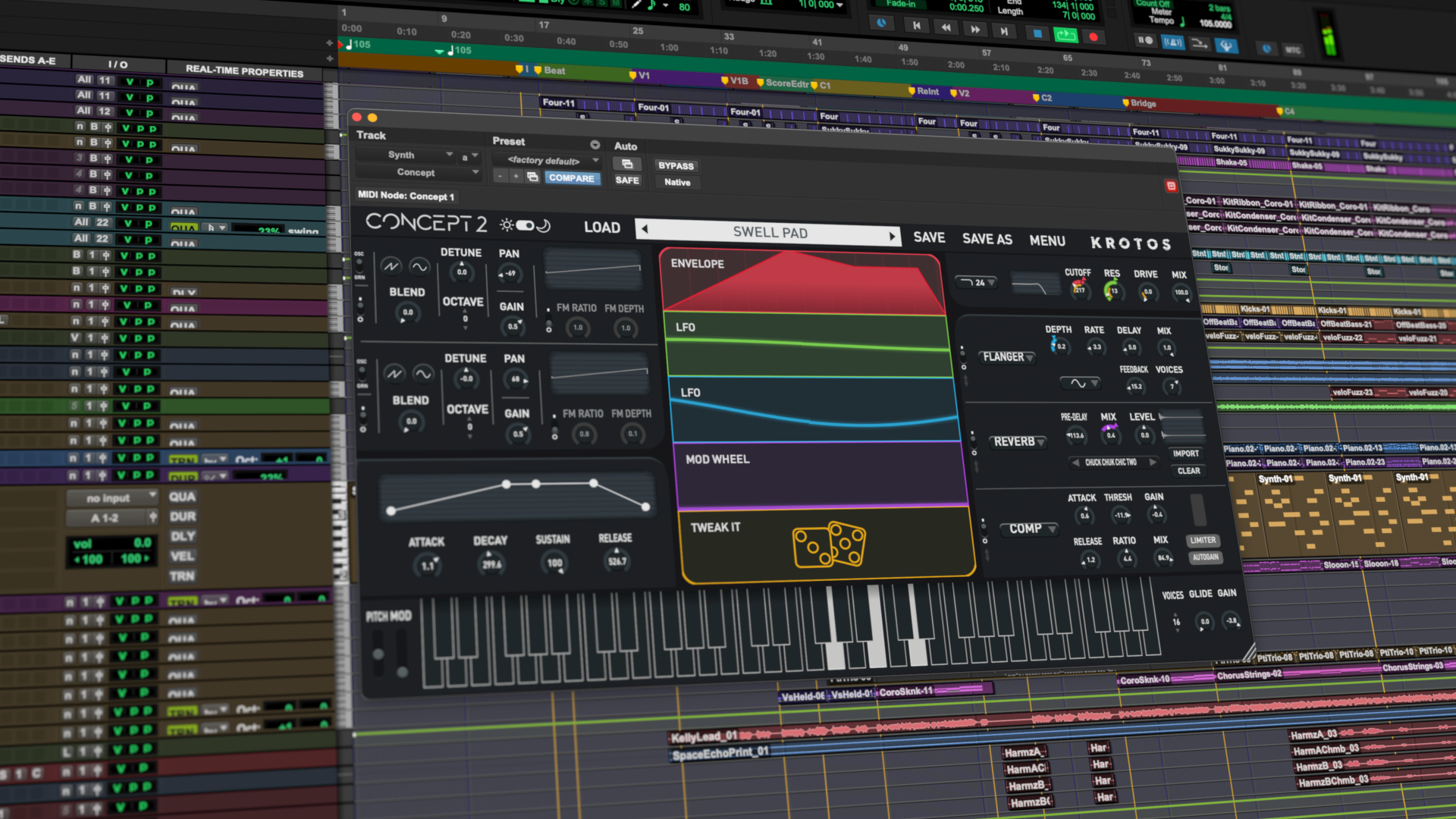Click the Tweak It dice icon
The width and height of the screenshot is (1456, 819).
tap(829, 544)
